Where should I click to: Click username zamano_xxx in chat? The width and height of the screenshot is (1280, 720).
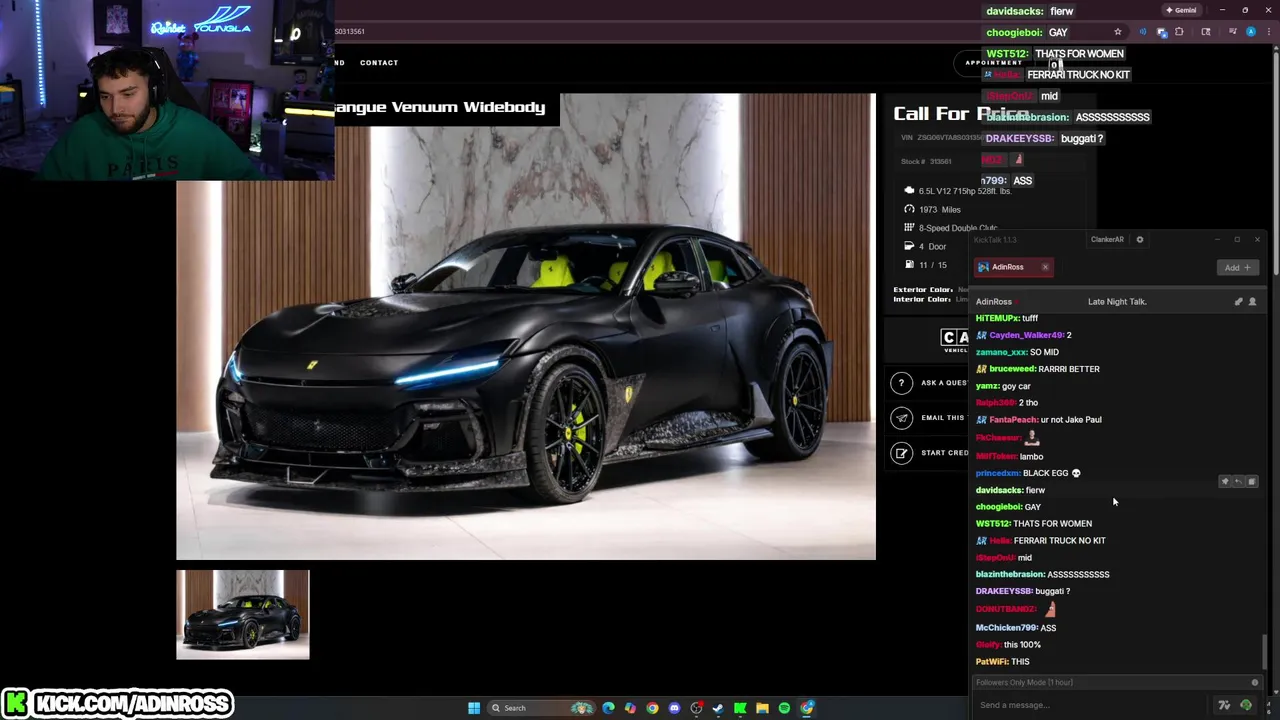pos(1001,352)
